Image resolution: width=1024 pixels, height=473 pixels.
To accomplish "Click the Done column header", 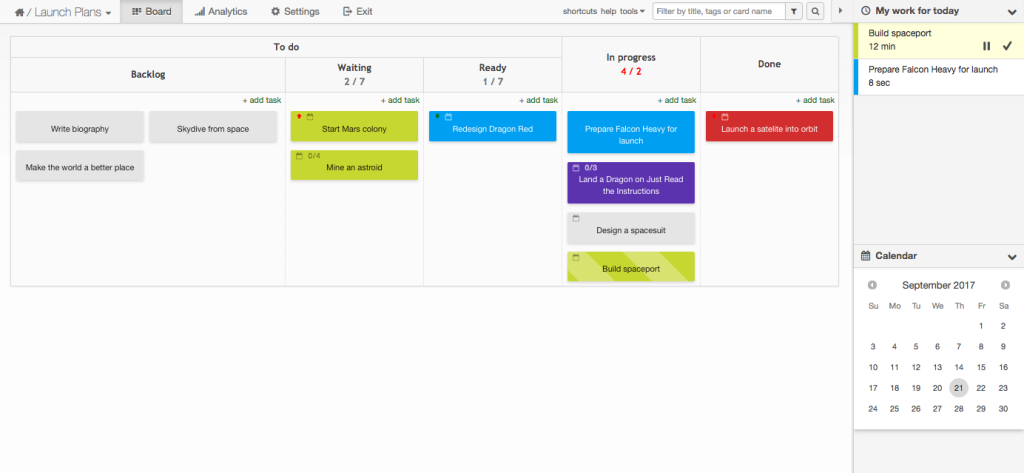I will pos(769,64).
